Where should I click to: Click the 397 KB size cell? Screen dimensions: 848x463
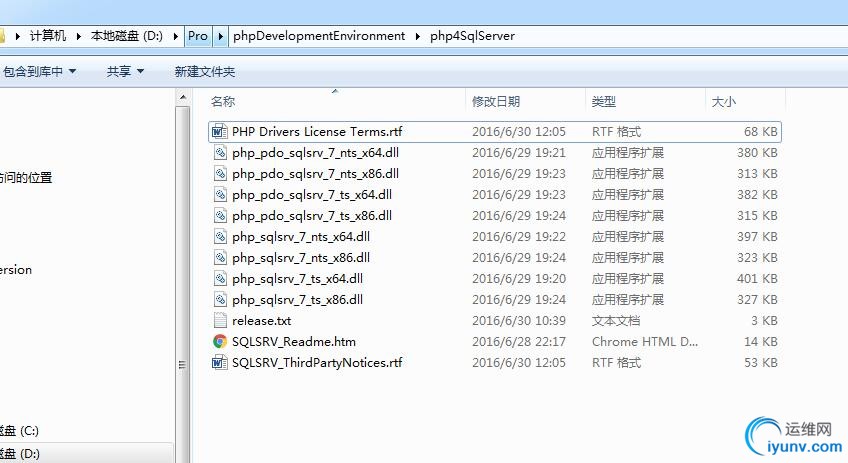(x=757, y=236)
